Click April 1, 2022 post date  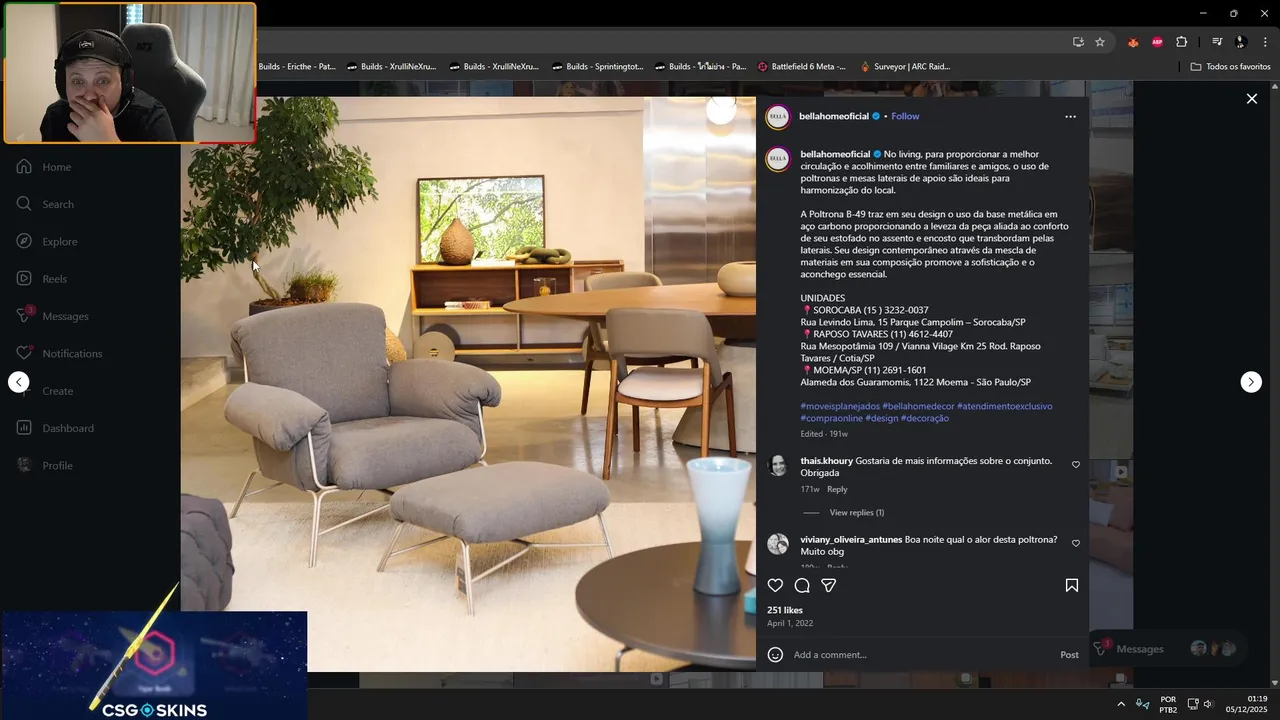tap(790, 623)
